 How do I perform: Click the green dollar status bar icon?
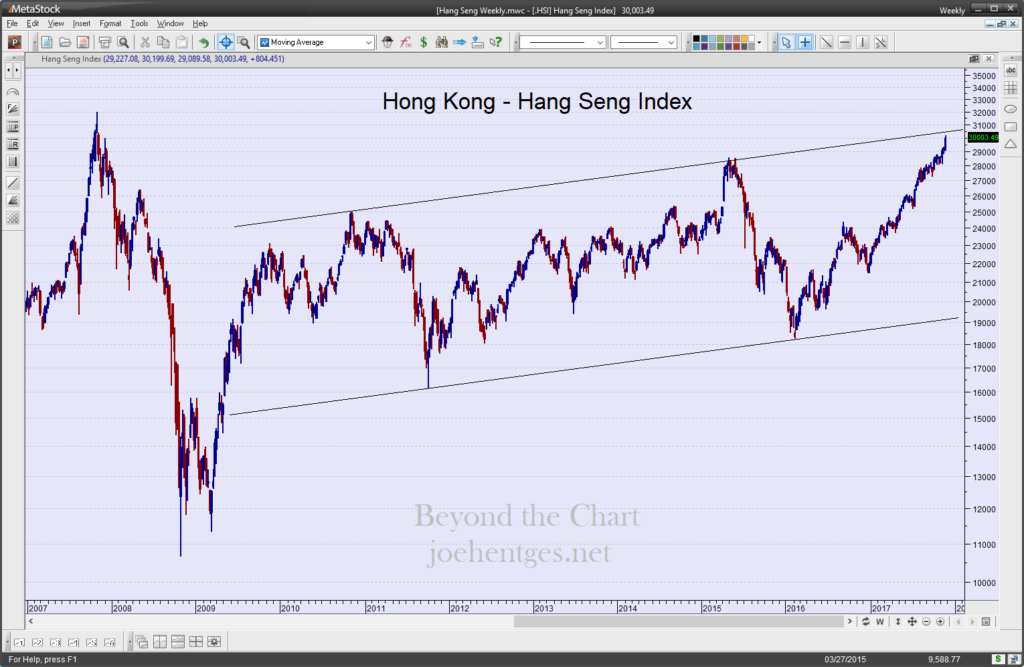998,659
